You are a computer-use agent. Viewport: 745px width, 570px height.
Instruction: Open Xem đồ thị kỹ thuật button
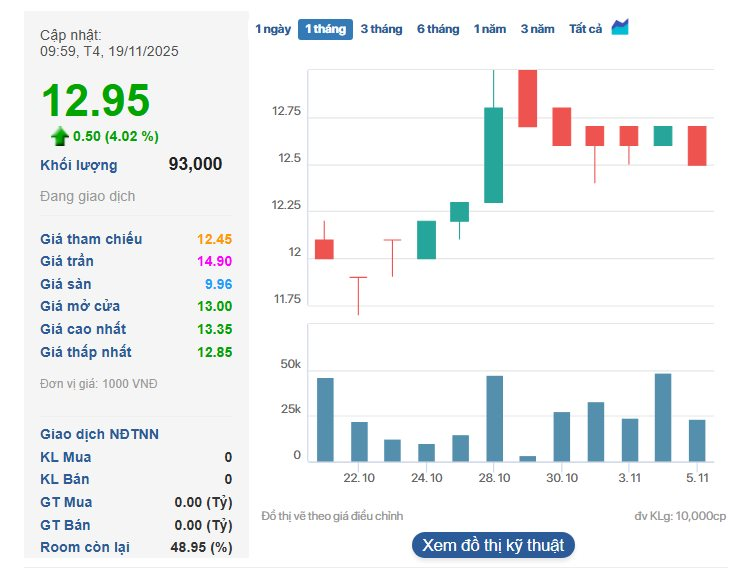click(x=493, y=545)
